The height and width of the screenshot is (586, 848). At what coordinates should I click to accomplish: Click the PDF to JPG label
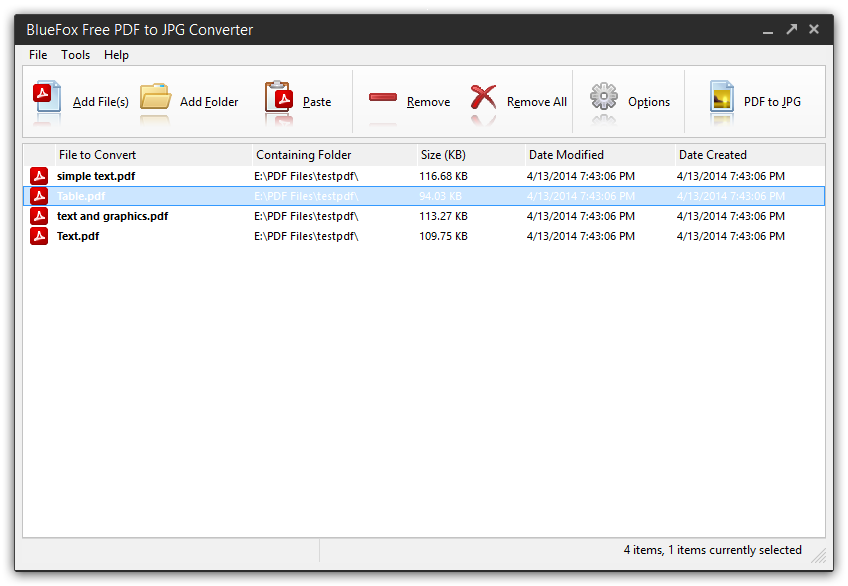(772, 102)
